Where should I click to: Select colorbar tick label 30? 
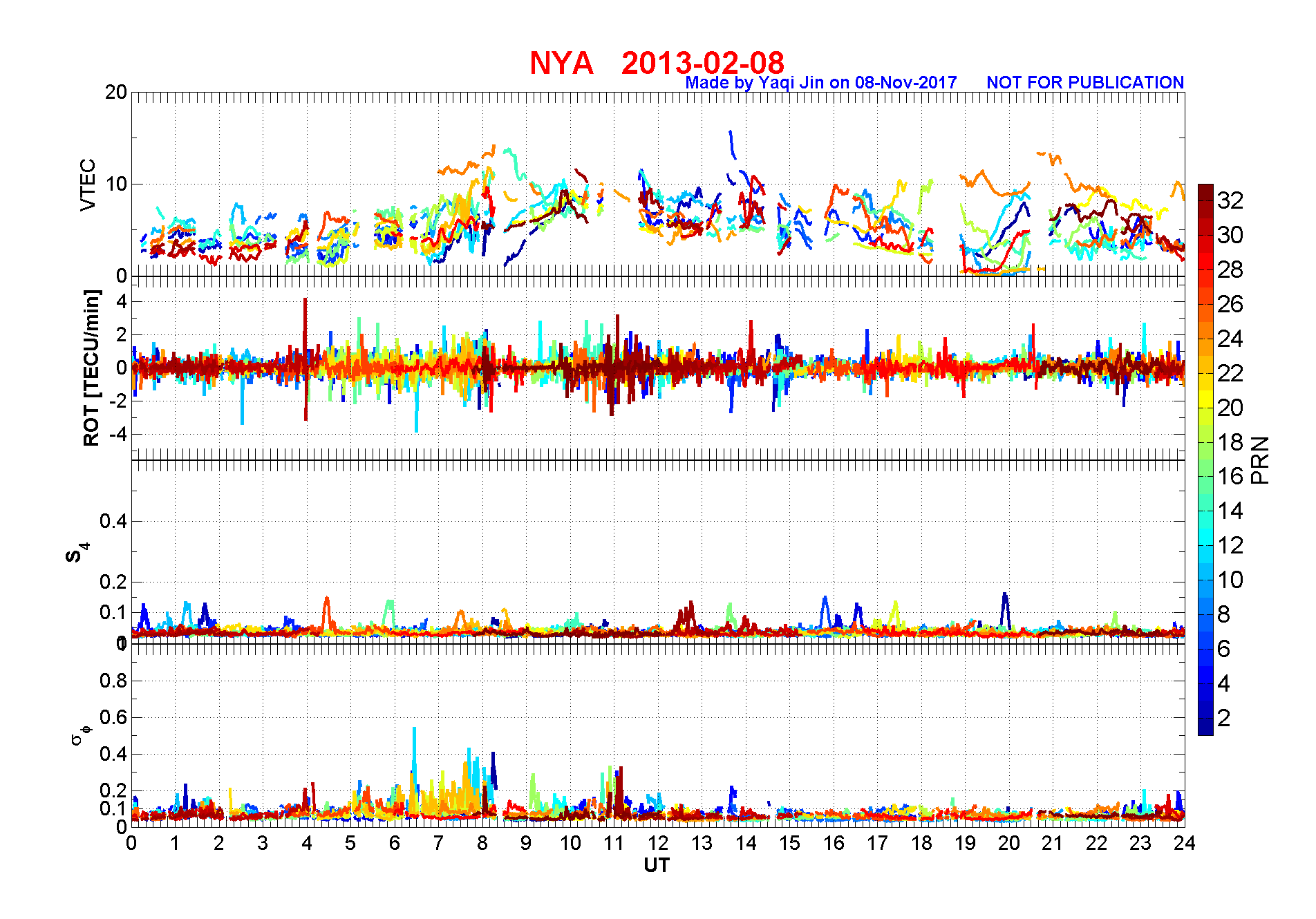(x=1230, y=235)
